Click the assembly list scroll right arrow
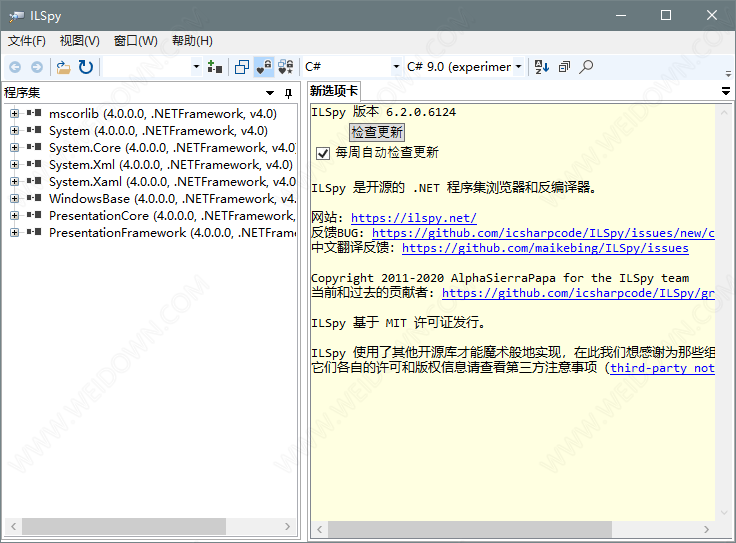 (287, 527)
